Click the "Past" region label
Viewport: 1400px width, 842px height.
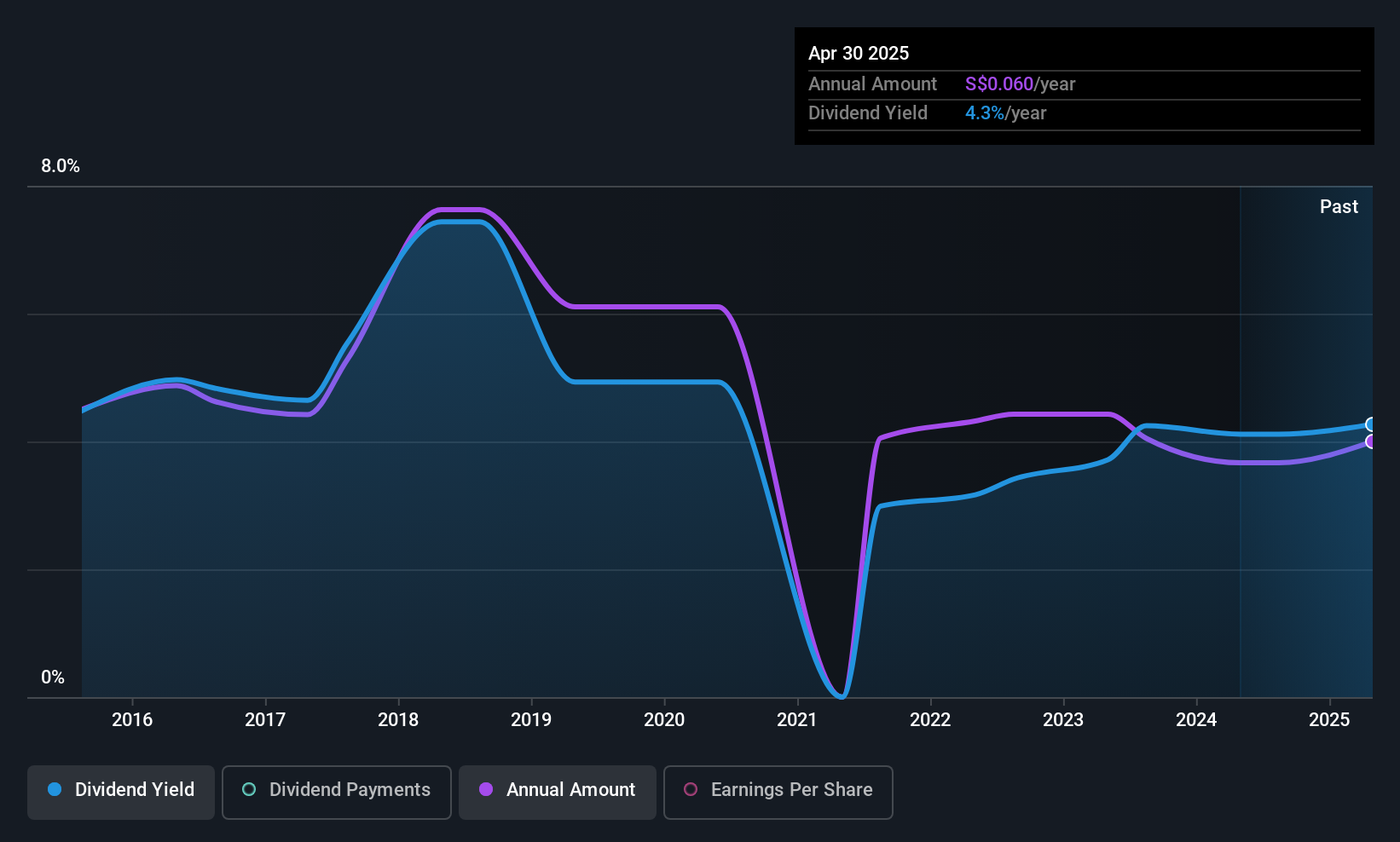click(x=1339, y=207)
